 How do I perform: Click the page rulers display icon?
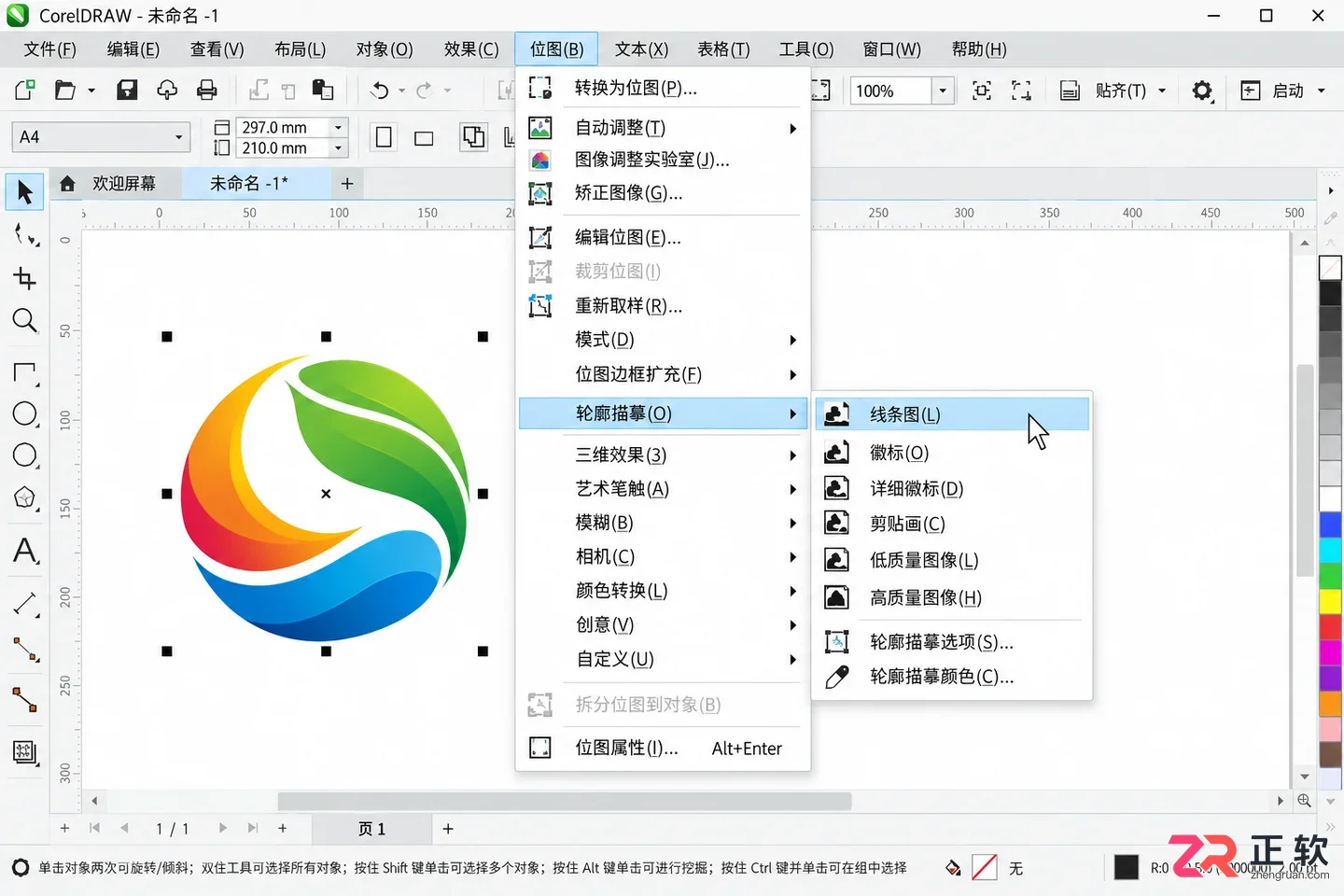[x=1070, y=91]
